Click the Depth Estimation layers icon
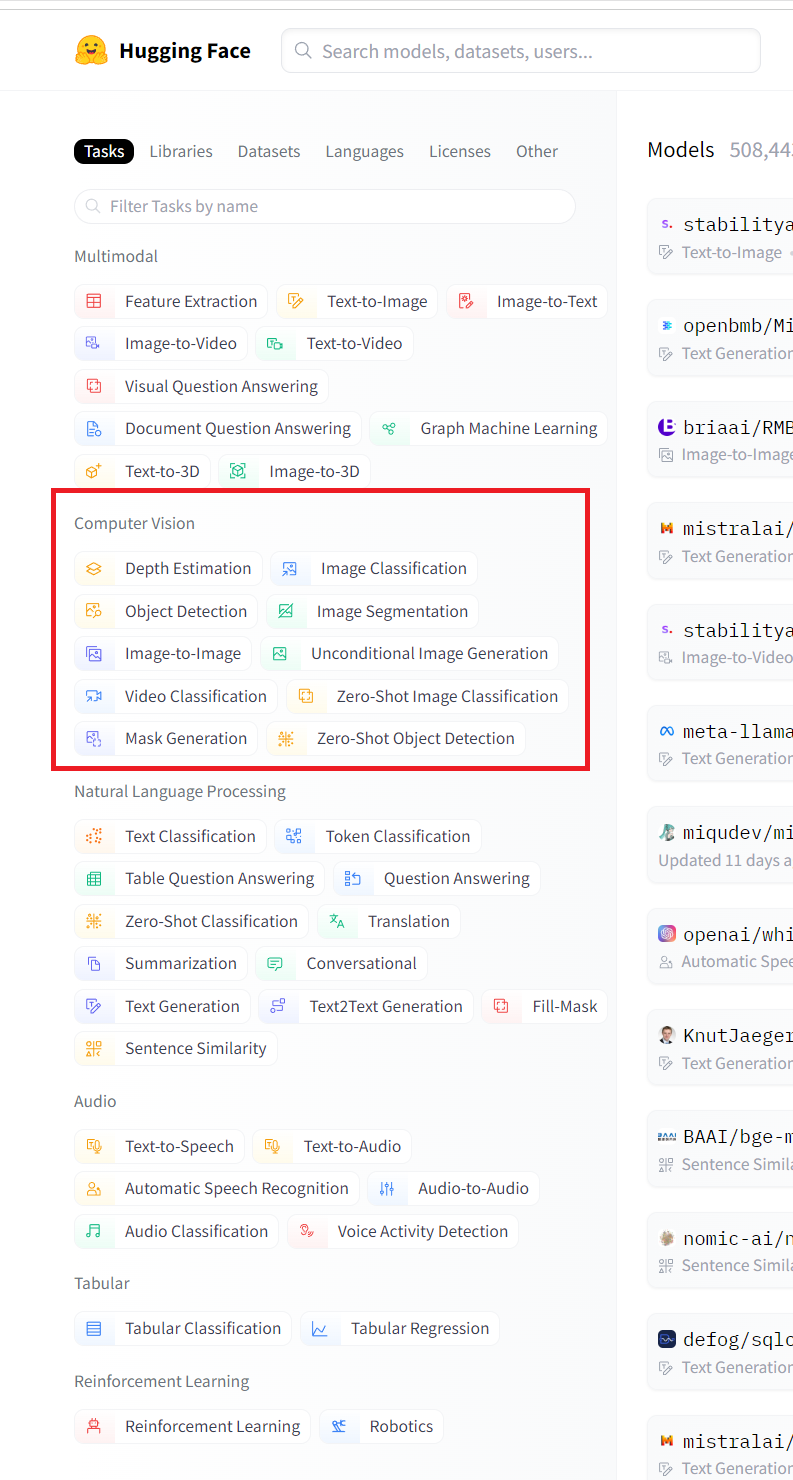This screenshot has height=1480, width=793. [94, 568]
